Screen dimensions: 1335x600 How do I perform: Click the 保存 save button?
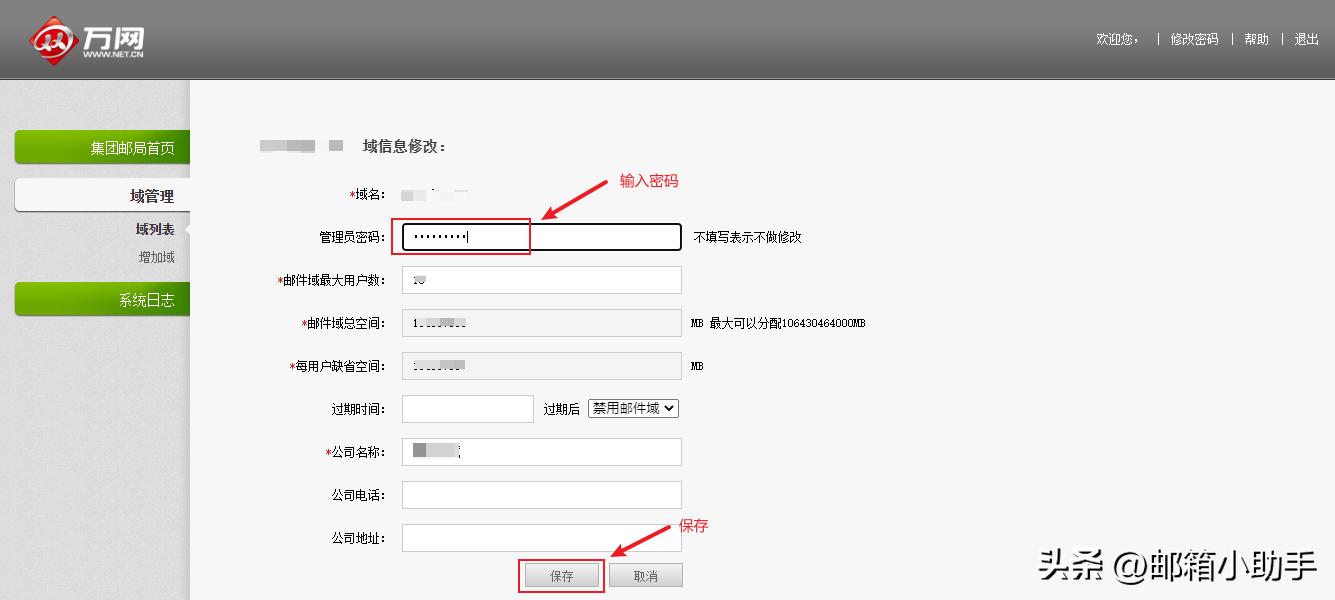pos(561,574)
